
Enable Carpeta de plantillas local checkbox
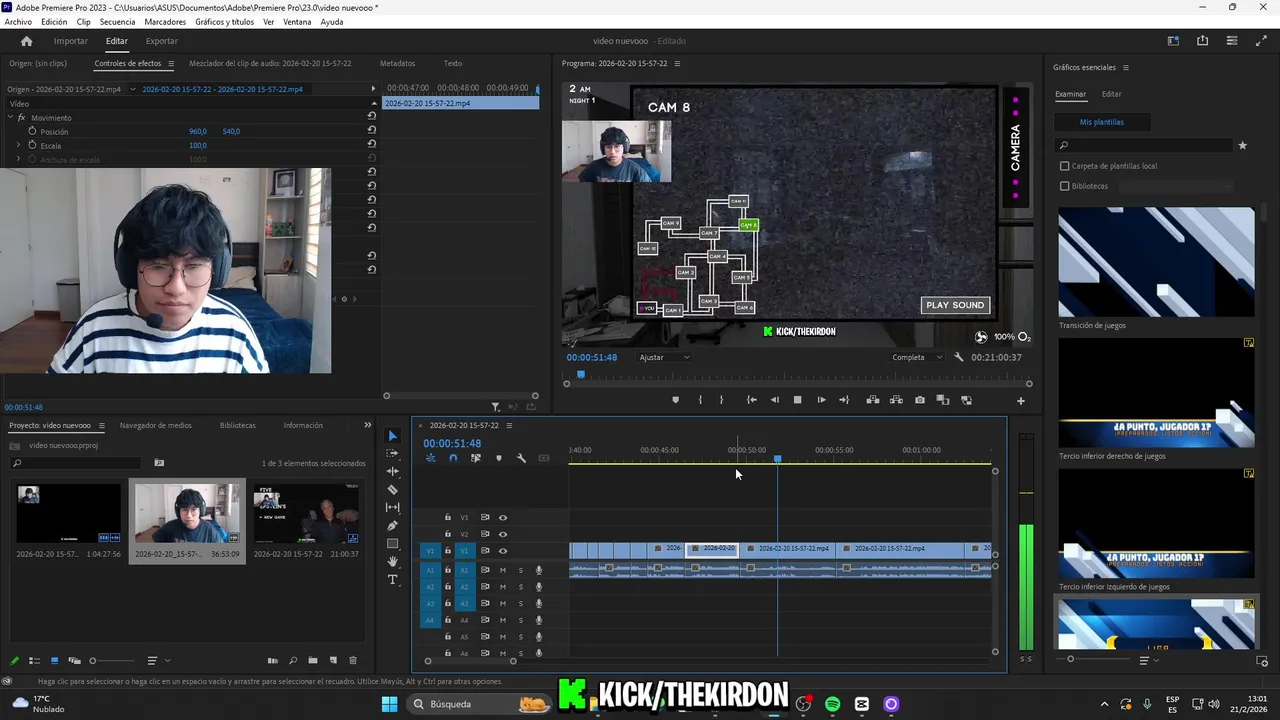(x=1064, y=166)
